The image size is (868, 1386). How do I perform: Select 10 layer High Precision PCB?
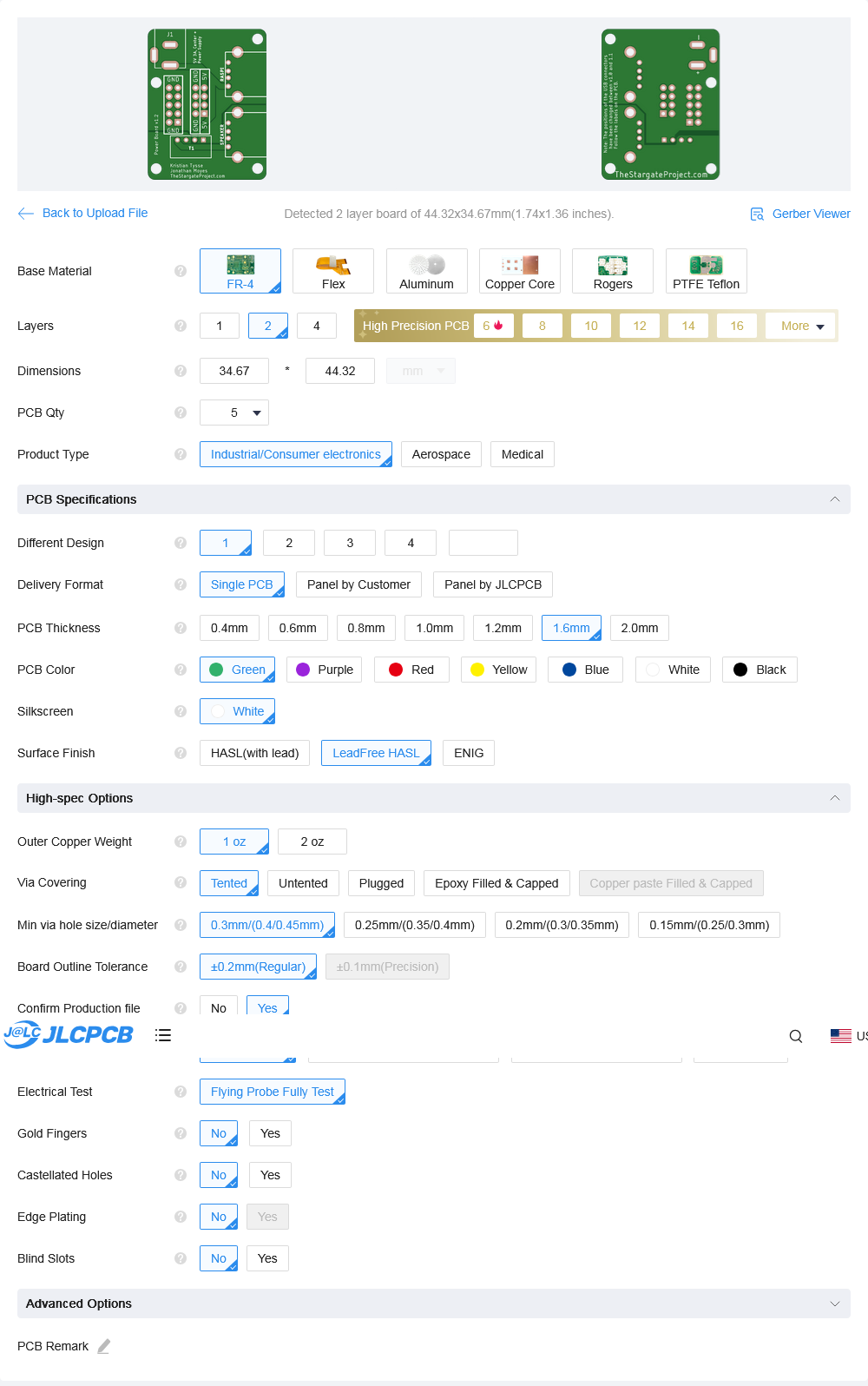[591, 326]
